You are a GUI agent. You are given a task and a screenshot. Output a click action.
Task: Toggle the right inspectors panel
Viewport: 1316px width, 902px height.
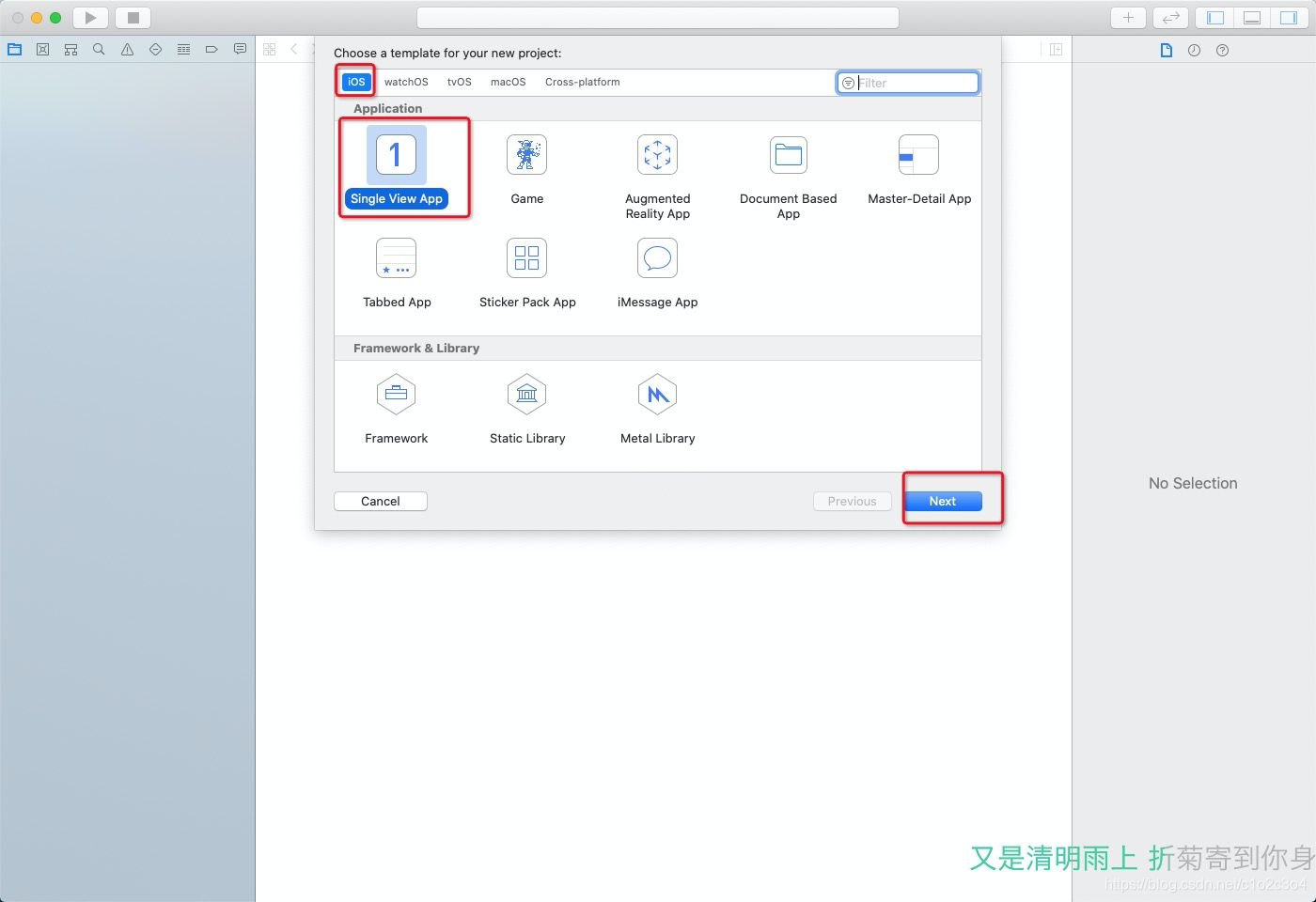point(1288,18)
